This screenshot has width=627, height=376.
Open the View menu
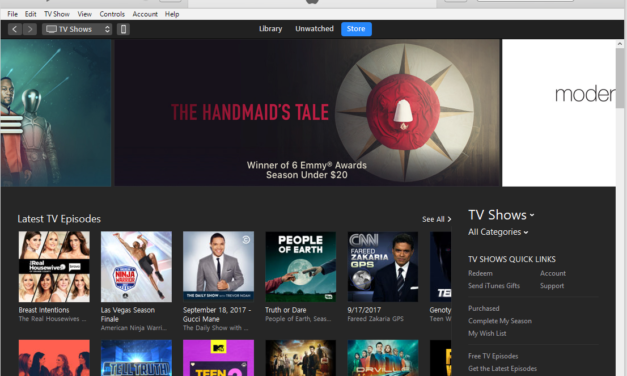tap(84, 14)
